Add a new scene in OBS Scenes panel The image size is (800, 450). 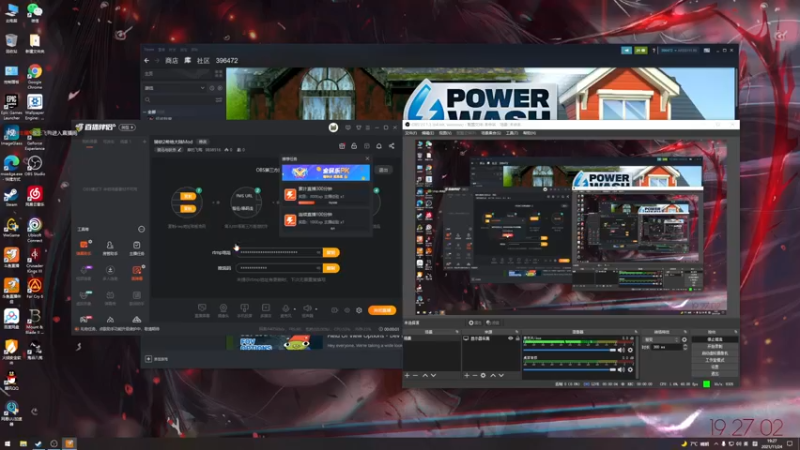(x=407, y=376)
